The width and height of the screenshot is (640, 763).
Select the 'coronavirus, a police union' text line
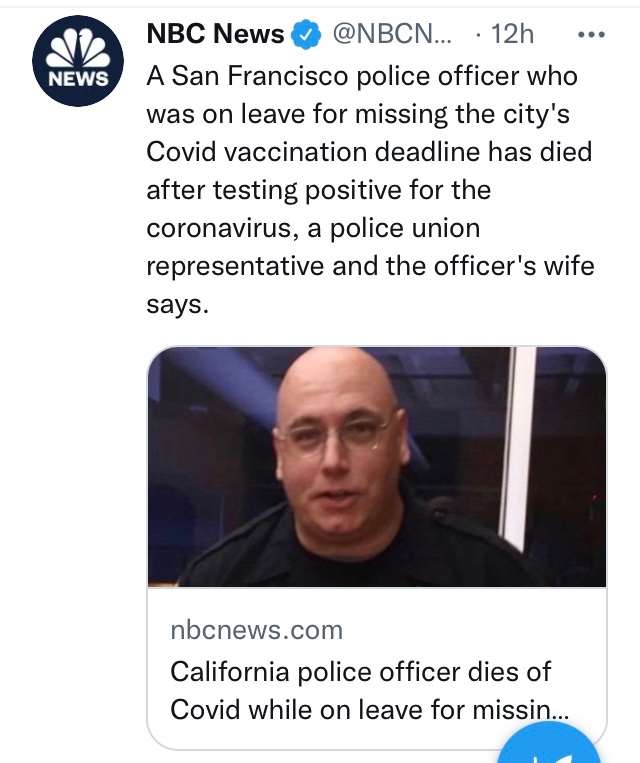(313, 228)
